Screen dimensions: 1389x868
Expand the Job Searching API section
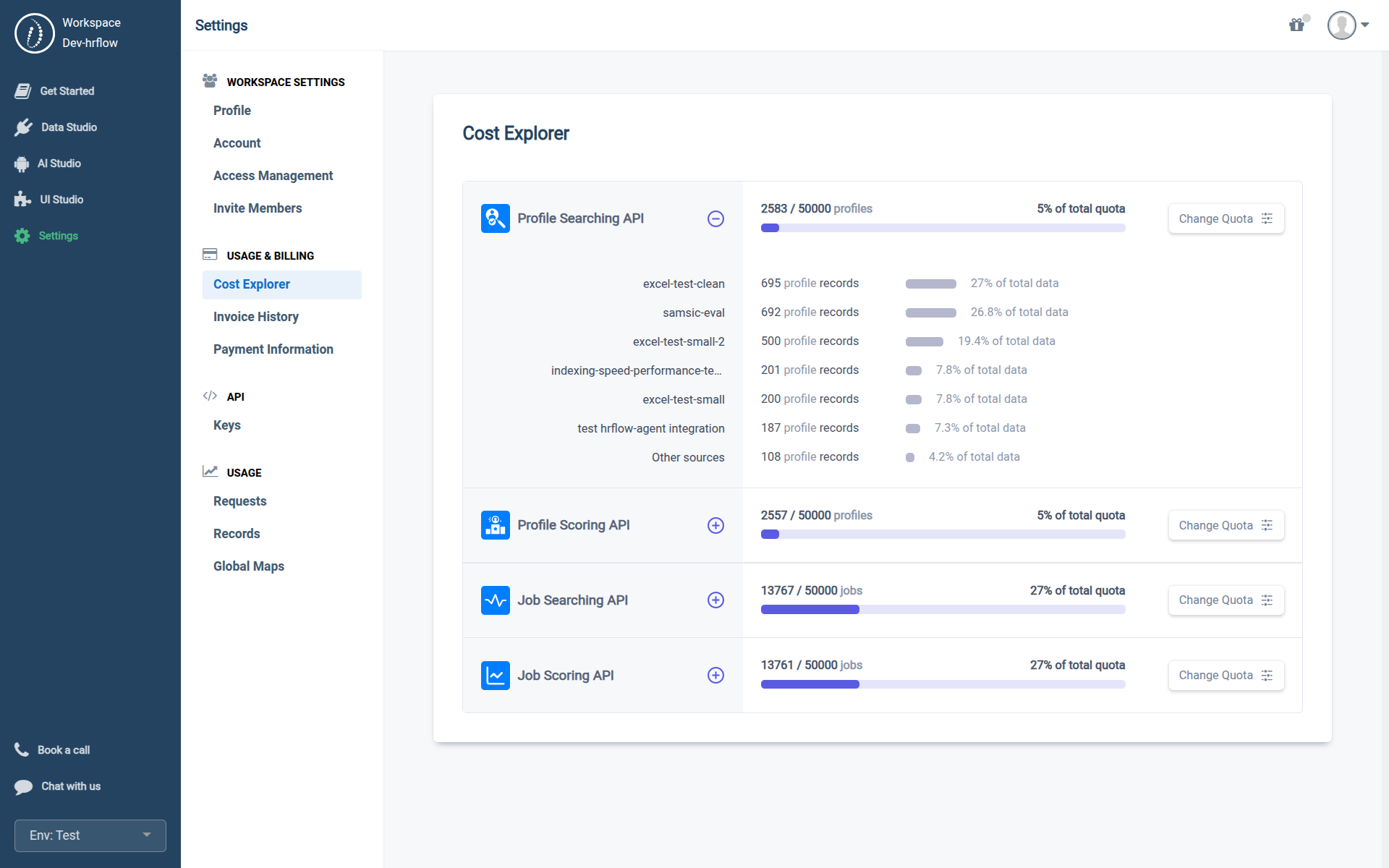pyautogui.click(x=715, y=600)
